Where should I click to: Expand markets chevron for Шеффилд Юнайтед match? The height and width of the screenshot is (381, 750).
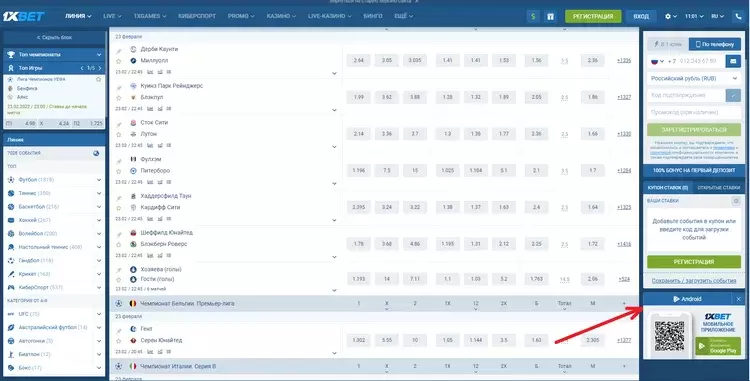point(334,257)
